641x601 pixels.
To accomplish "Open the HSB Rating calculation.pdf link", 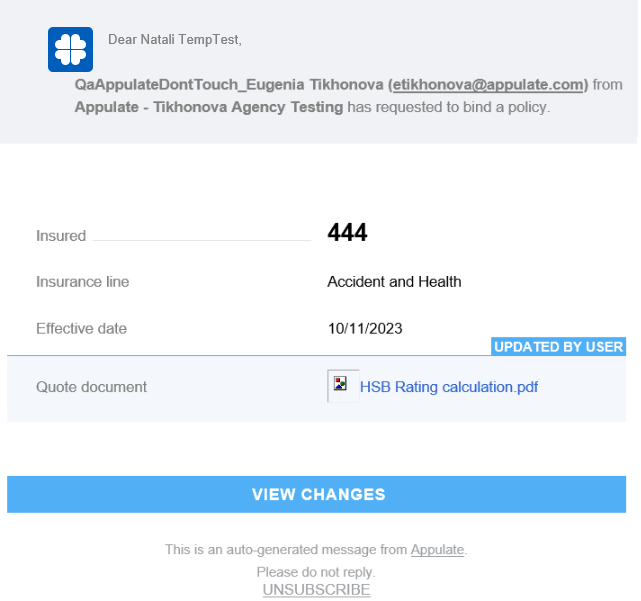I will click(449, 387).
